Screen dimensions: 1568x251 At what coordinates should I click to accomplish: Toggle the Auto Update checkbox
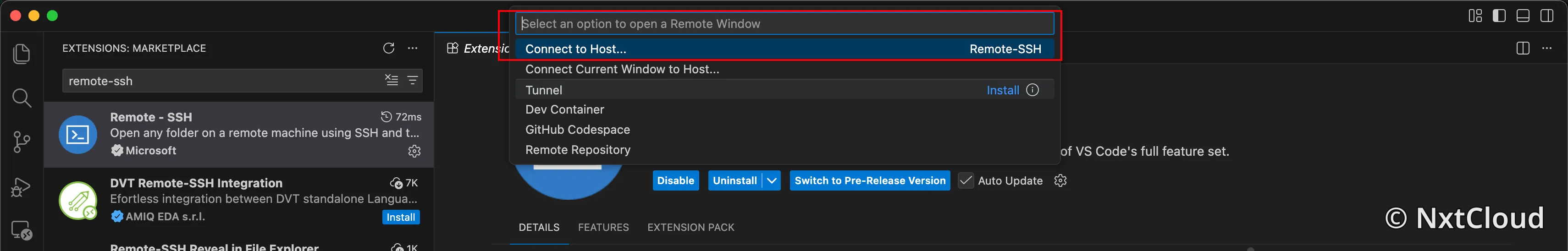click(x=966, y=180)
